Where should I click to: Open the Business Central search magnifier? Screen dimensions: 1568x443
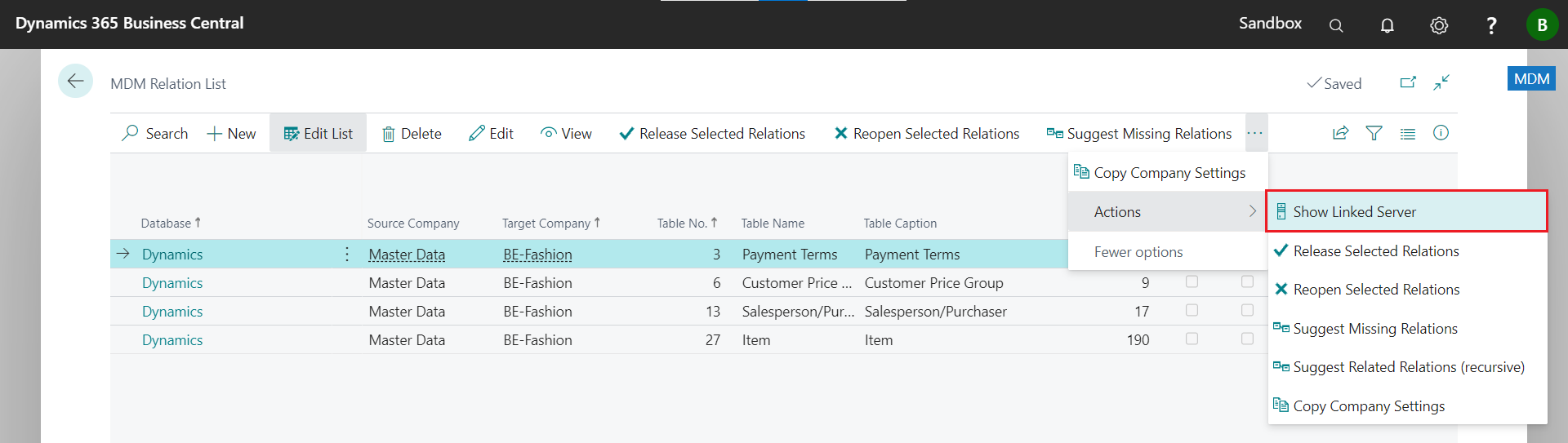coord(1336,25)
